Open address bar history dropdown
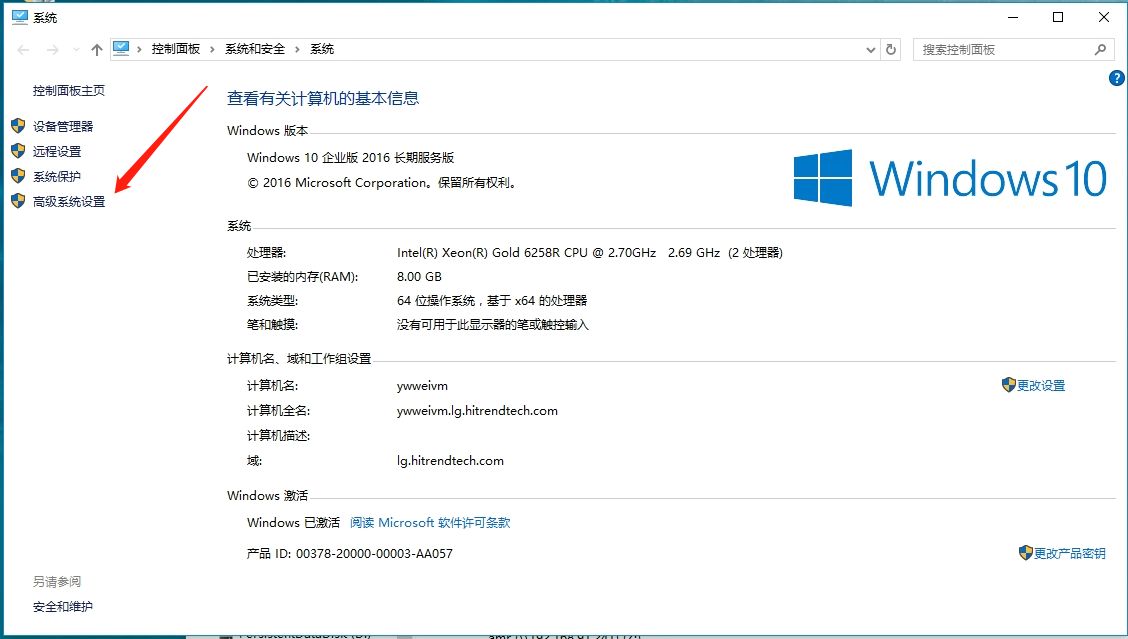1128x639 pixels. tap(871, 50)
